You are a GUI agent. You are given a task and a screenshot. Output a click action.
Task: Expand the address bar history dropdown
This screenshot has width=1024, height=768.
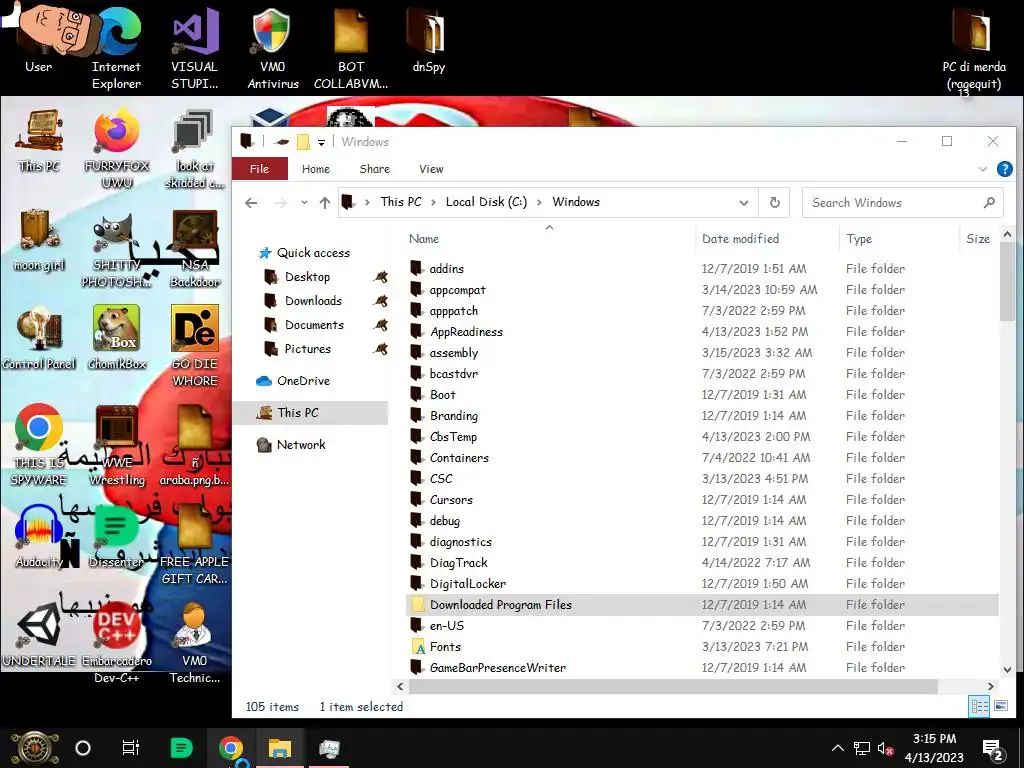[743, 202]
